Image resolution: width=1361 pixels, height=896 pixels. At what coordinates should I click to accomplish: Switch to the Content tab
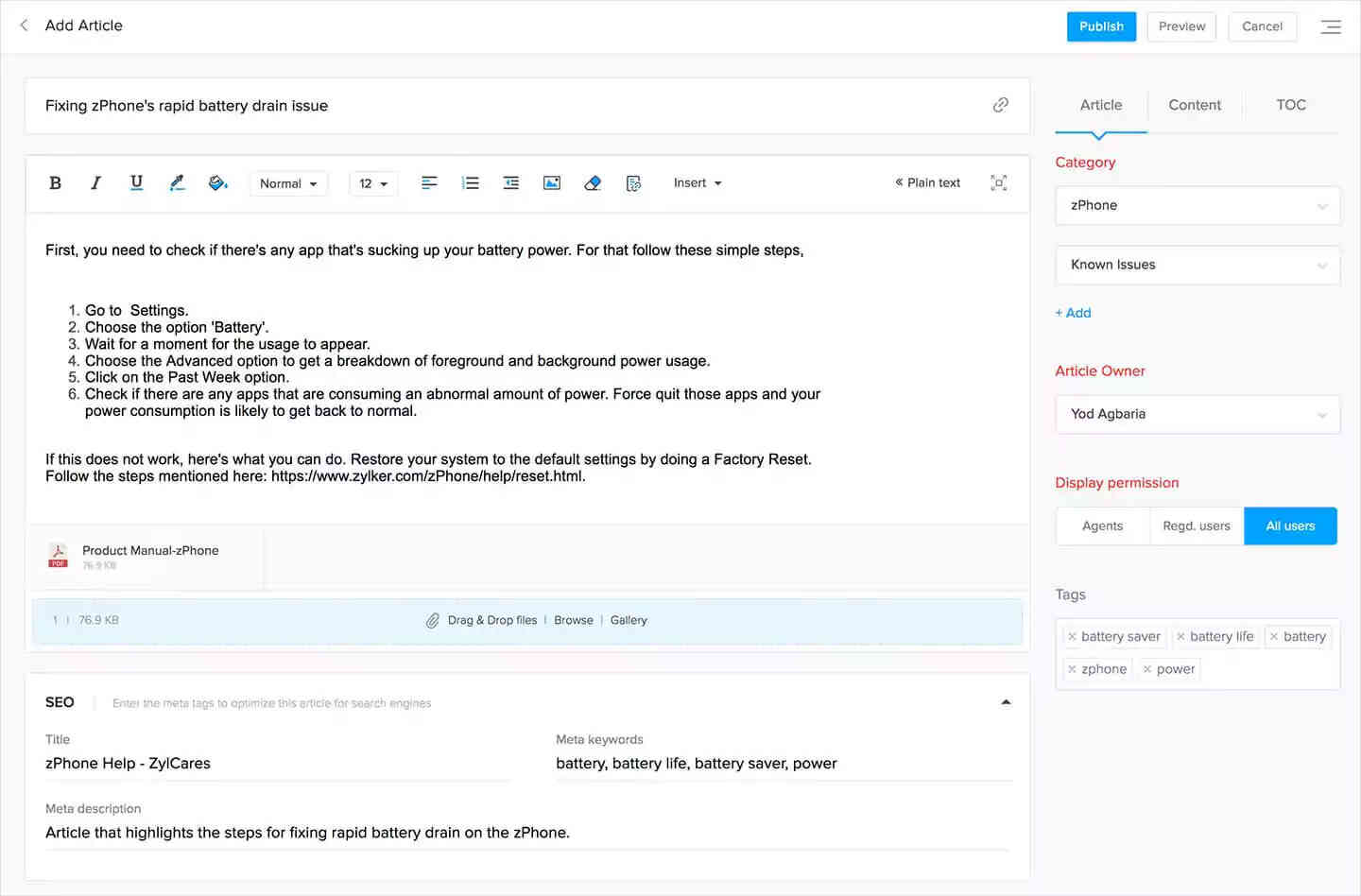pos(1194,105)
